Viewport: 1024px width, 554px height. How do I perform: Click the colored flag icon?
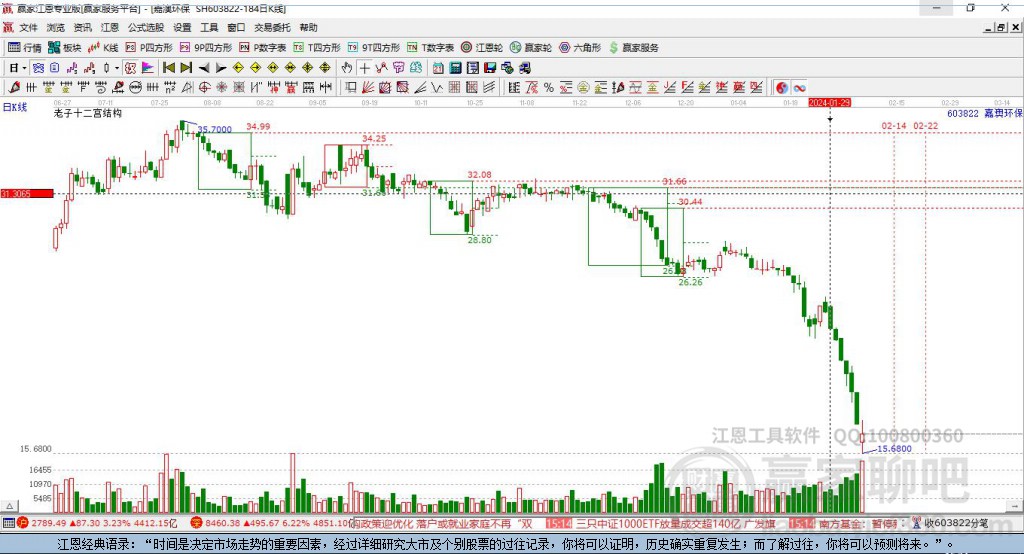(x=148, y=68)
